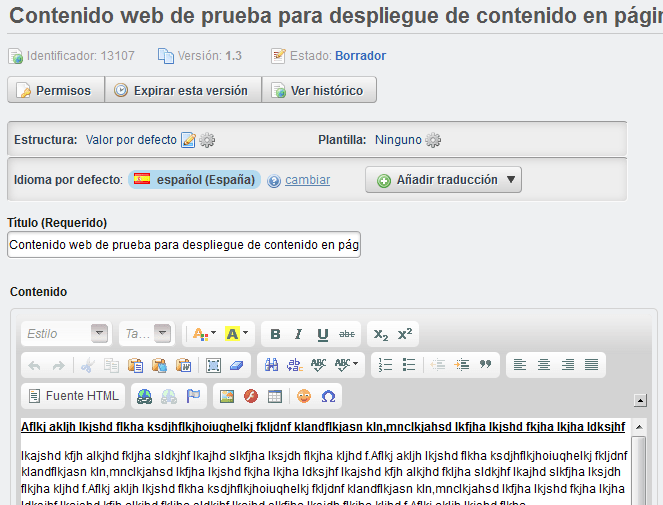Click the subscript icon
The height and width of the screenshot is (505, 663).
[381, 334]
